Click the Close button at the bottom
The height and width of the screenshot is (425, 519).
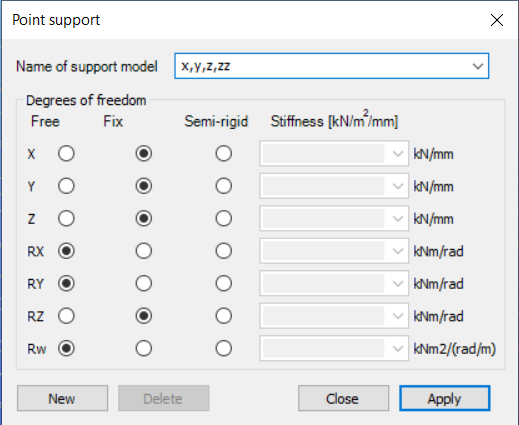343,398
